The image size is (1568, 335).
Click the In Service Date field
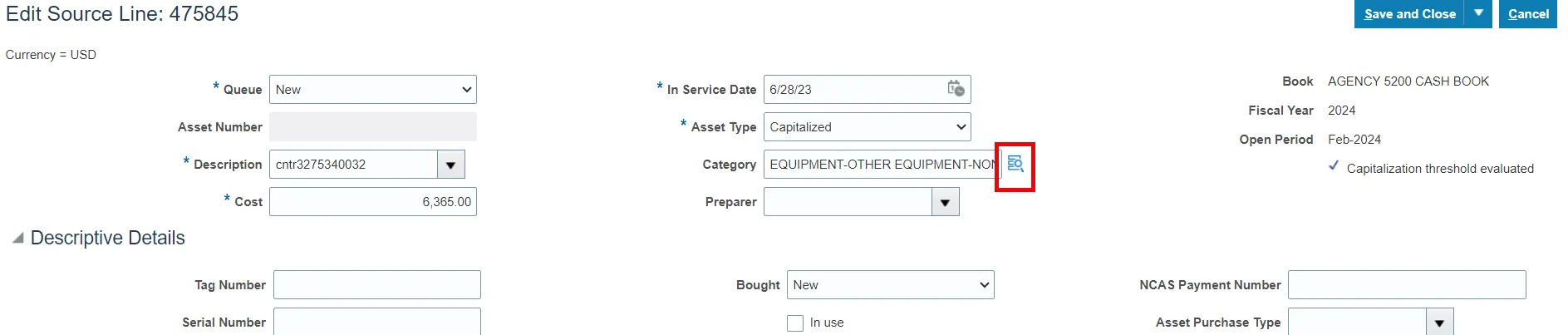(x=852, y=90)
